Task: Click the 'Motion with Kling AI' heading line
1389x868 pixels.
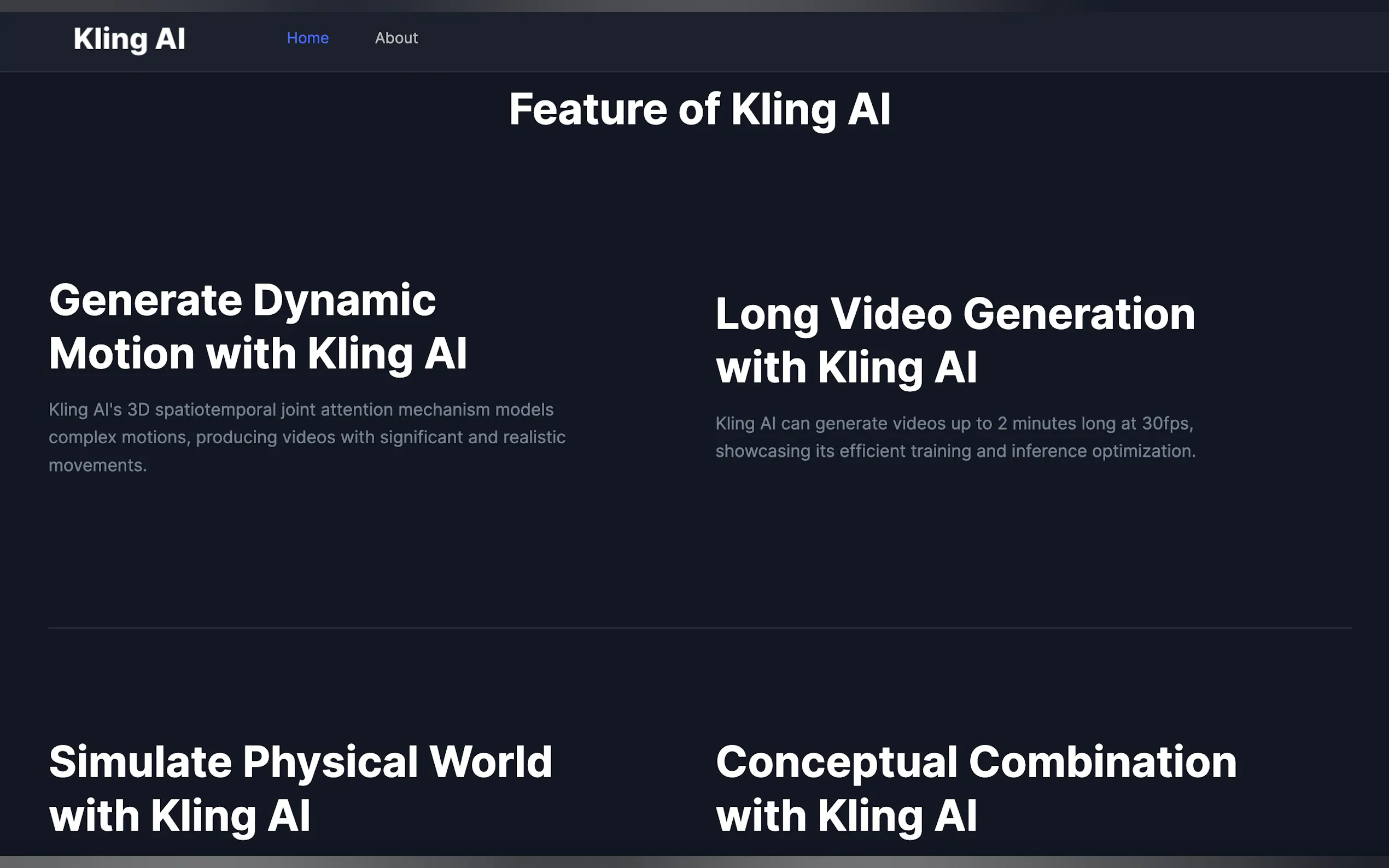Action: click(x=258, y=353)
